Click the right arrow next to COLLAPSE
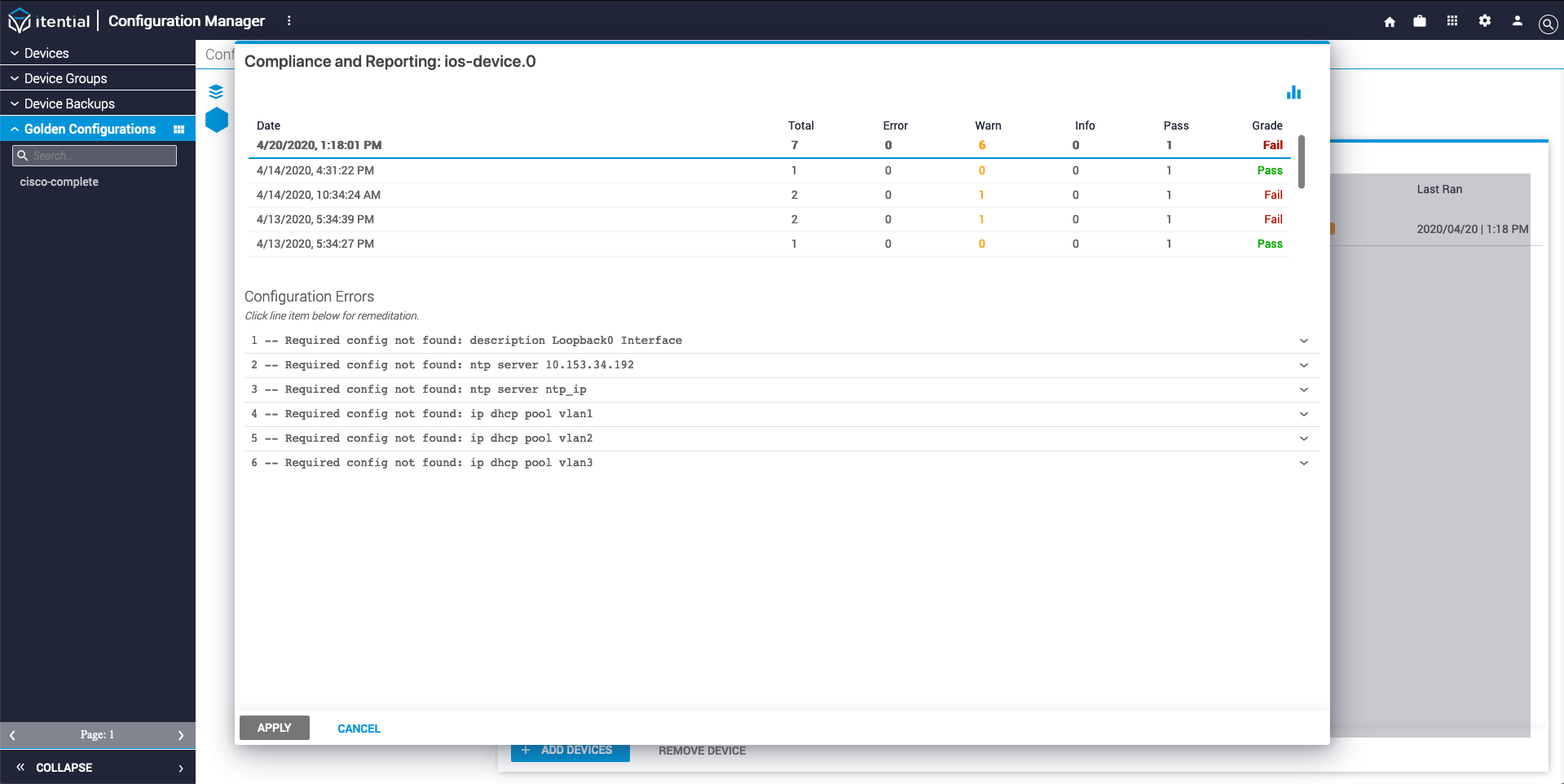This screenshot has width=1564, height=784. (x=181, y=768)
